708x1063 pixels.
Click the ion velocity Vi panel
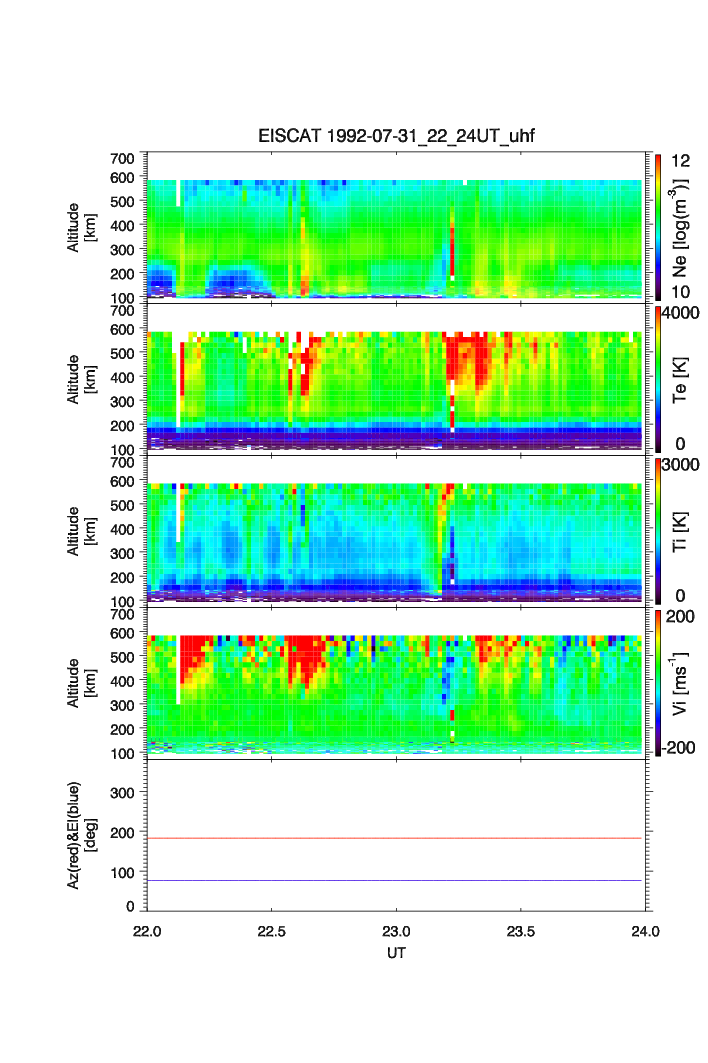(396, 683)
